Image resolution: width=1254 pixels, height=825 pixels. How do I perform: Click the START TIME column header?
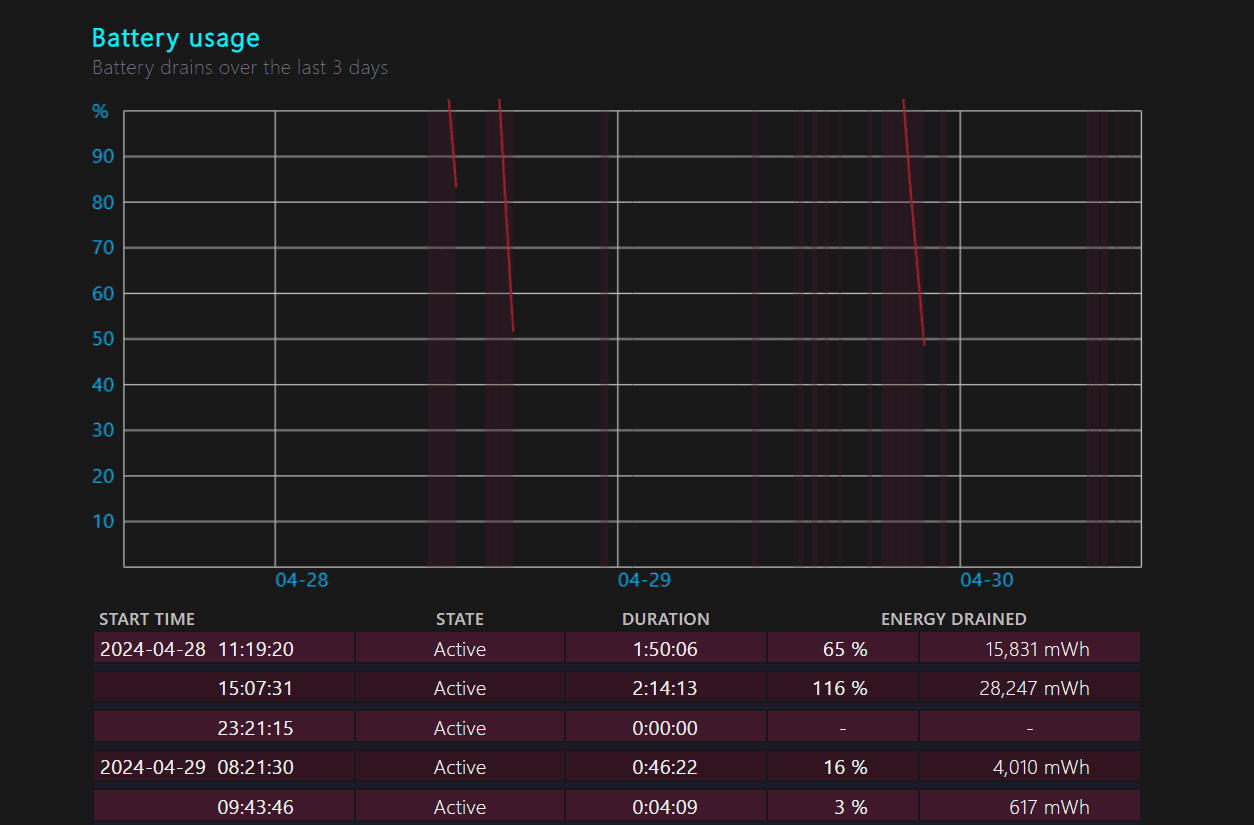[147, 619]
